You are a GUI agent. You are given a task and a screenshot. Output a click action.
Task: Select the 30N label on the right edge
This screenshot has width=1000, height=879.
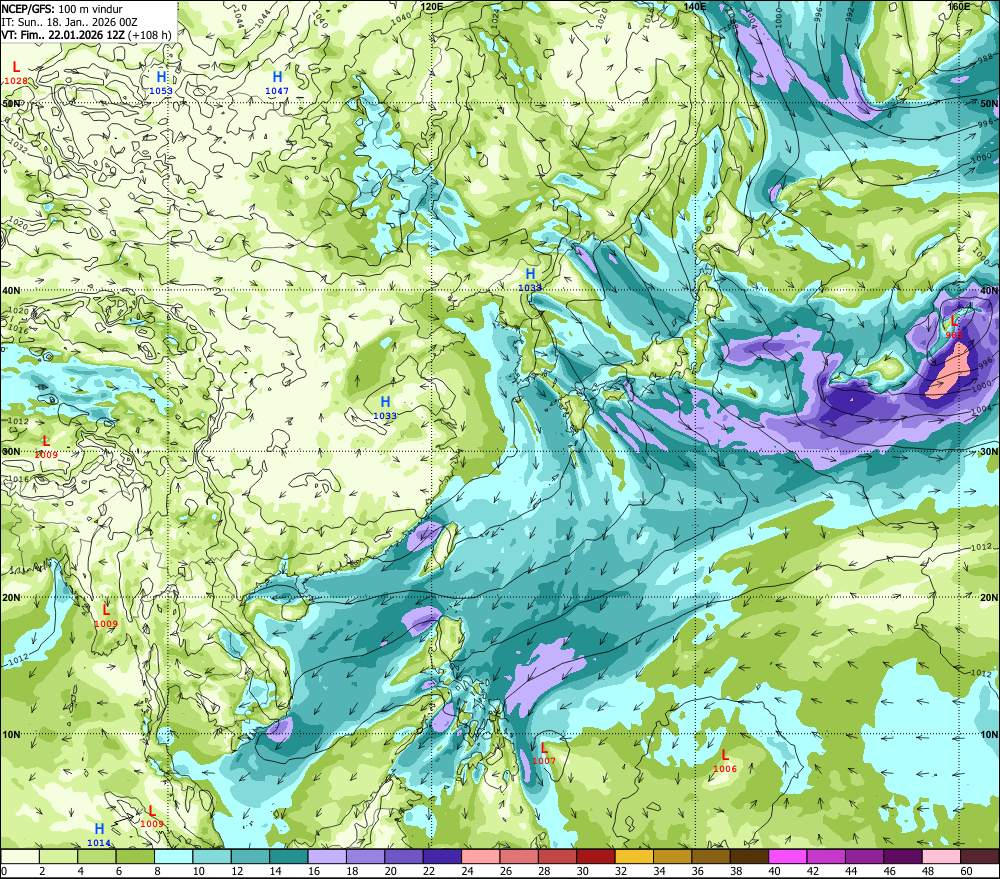pos(989,452)
